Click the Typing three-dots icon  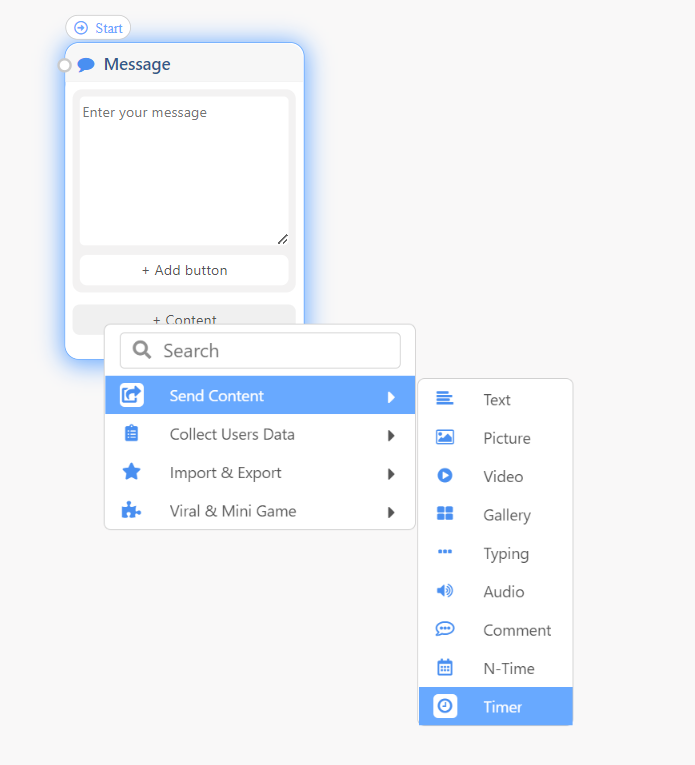(x=444, y=552)
